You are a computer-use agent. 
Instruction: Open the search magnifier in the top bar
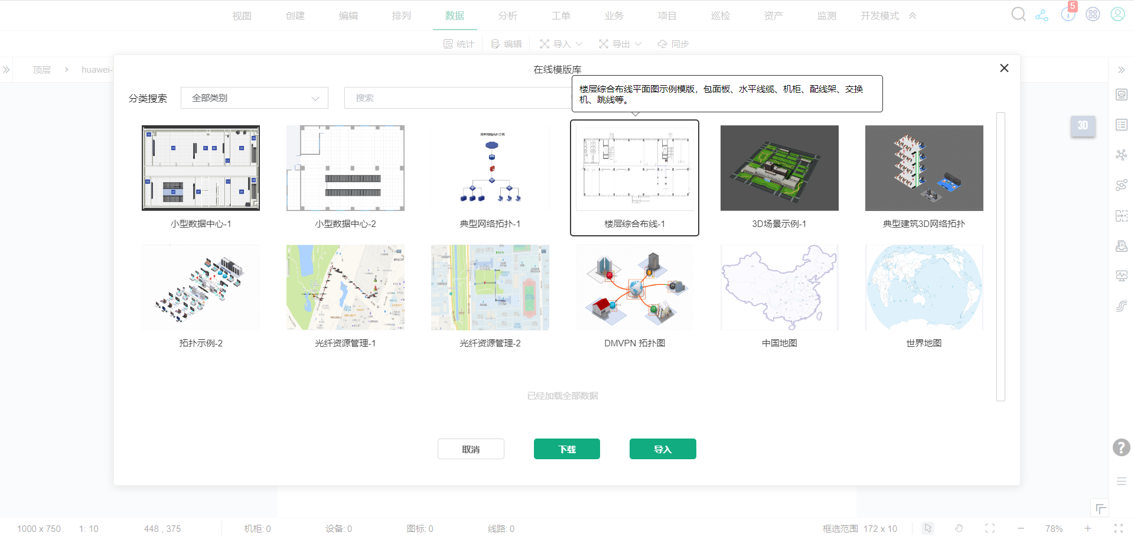(1018, 14)
